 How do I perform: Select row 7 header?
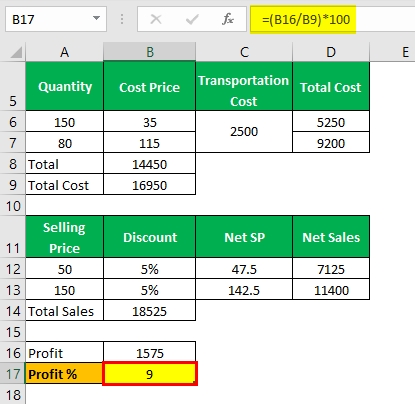coord(13,143)
